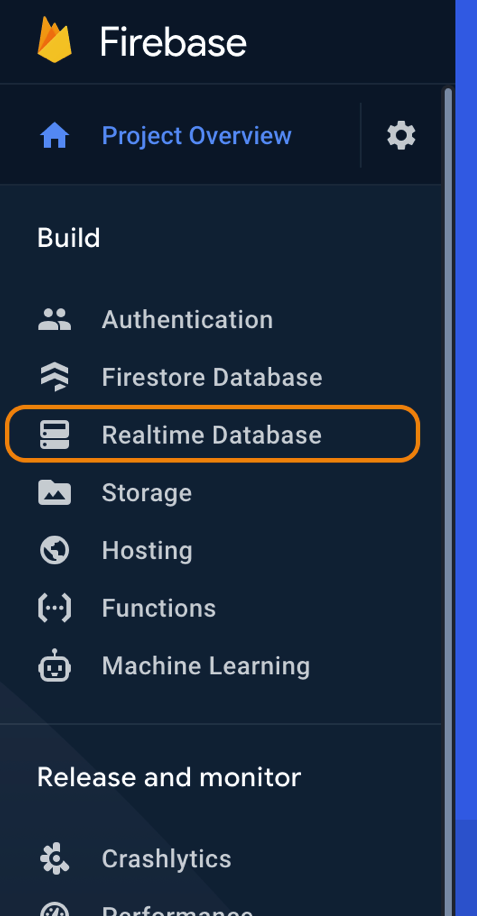This screenshot has height=916, width=477.
Task: Open Realtime Database menu item
Action: coord(211,435)
